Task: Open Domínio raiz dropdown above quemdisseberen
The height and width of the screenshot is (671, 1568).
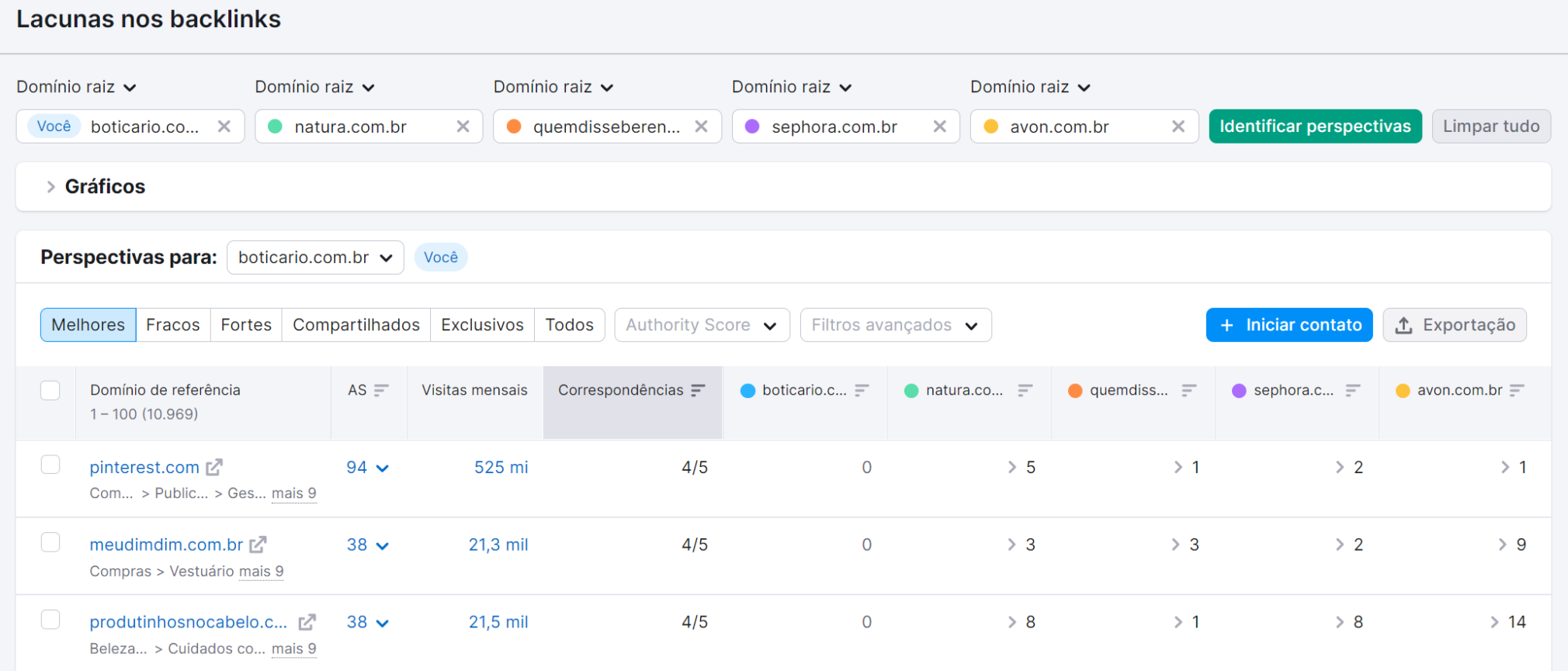Action: point(553,87)
